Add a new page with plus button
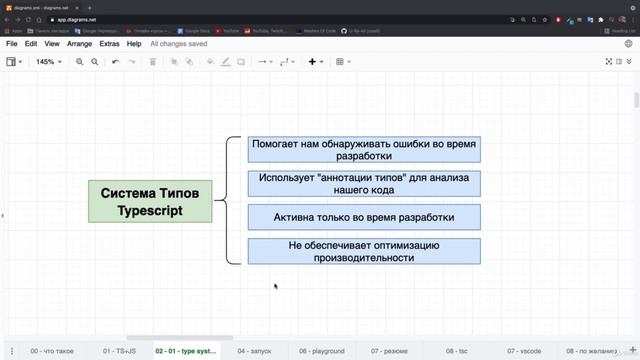 pyautogui.click(x=632, y=350)
